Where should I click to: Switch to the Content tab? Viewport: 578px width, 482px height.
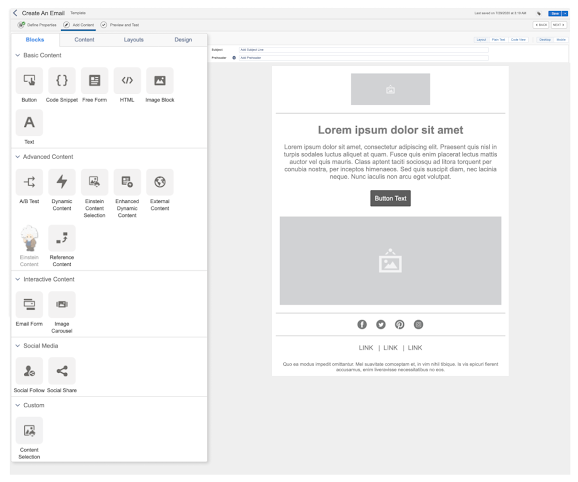tap(84, 40)
